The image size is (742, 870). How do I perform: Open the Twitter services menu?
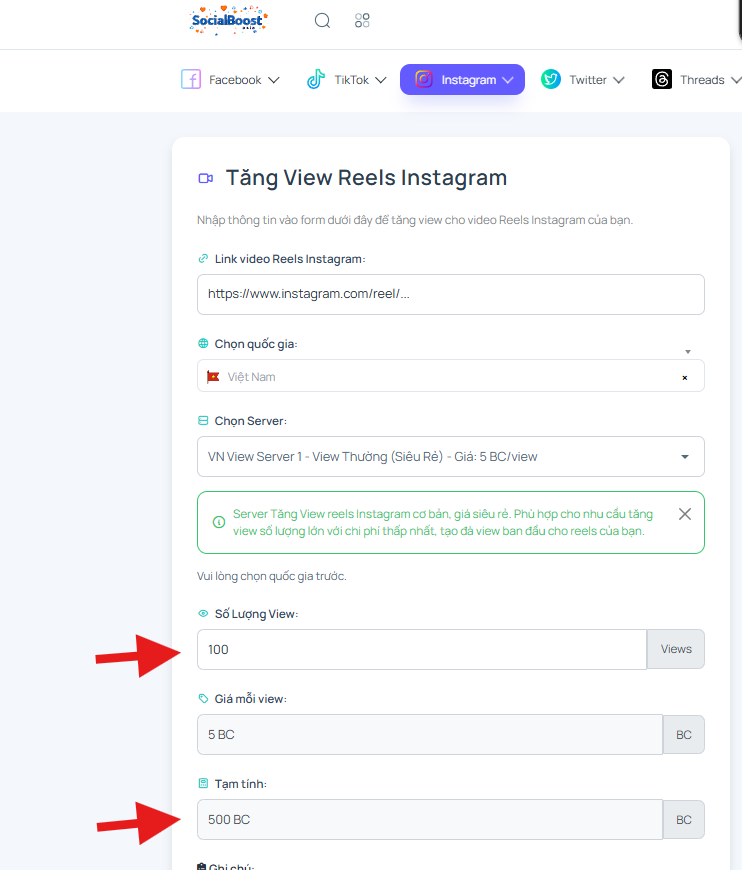583,79
